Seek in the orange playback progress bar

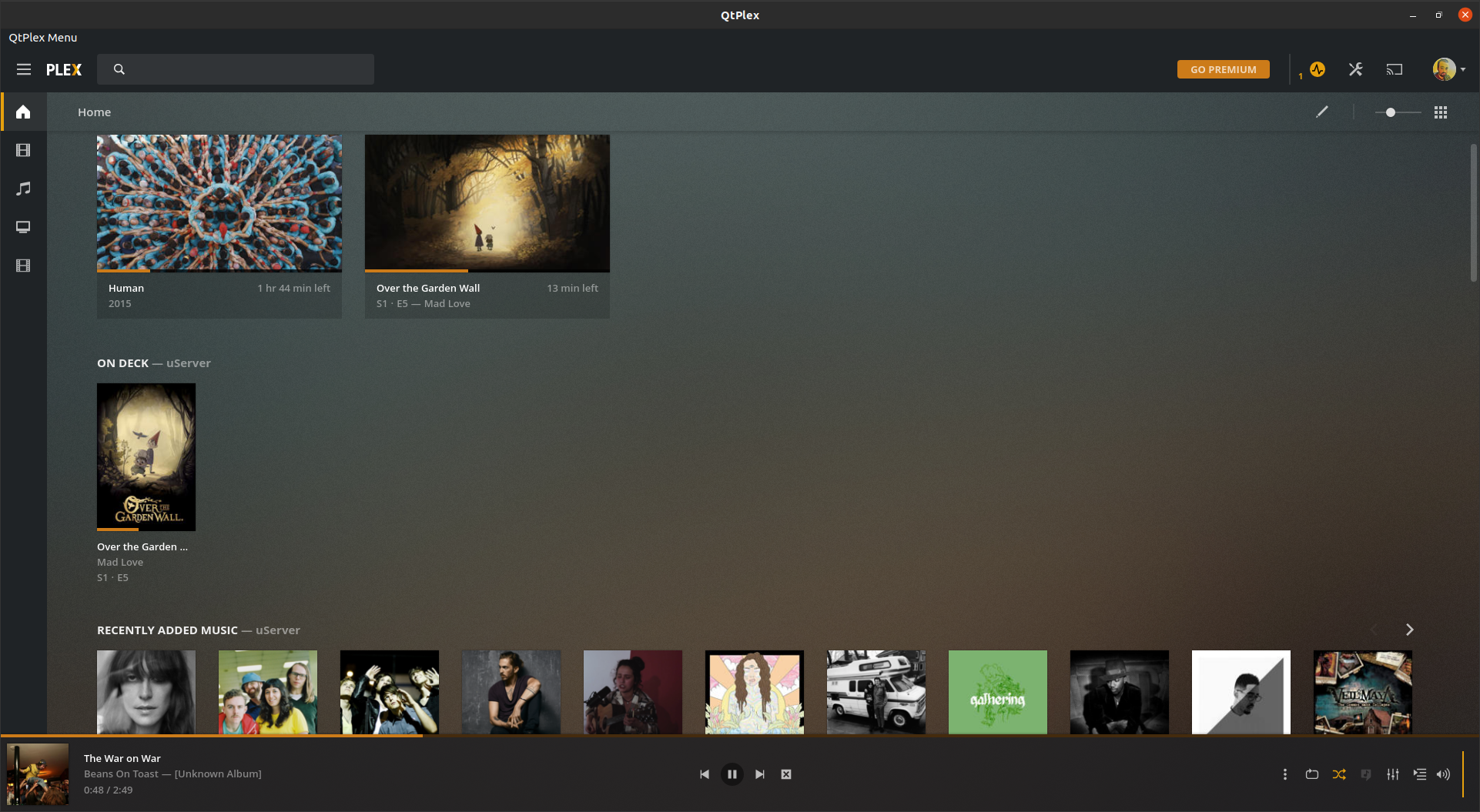(x=739, y=736)
